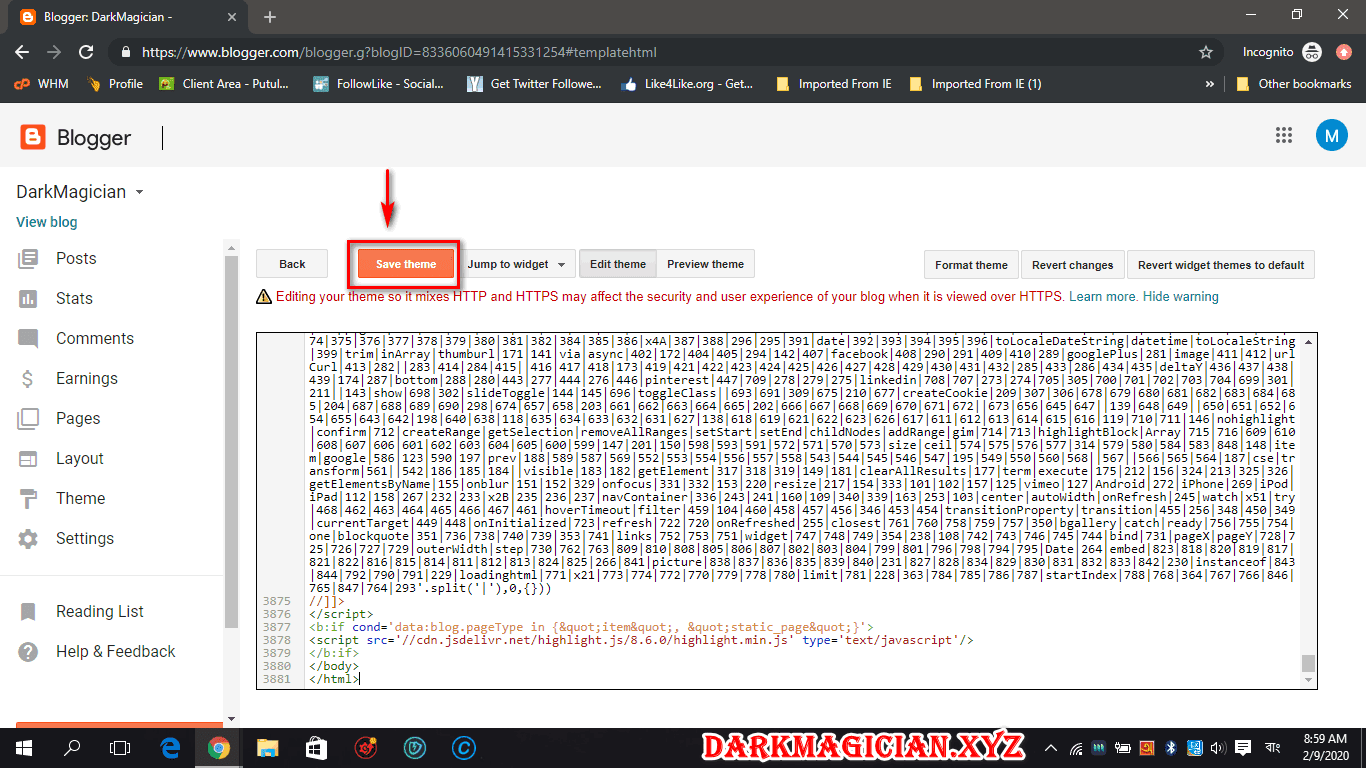The width and height of the screenshot is (1366, 768).
Task: Open Imported From IE (1) folder
Action: coord(975,84)
